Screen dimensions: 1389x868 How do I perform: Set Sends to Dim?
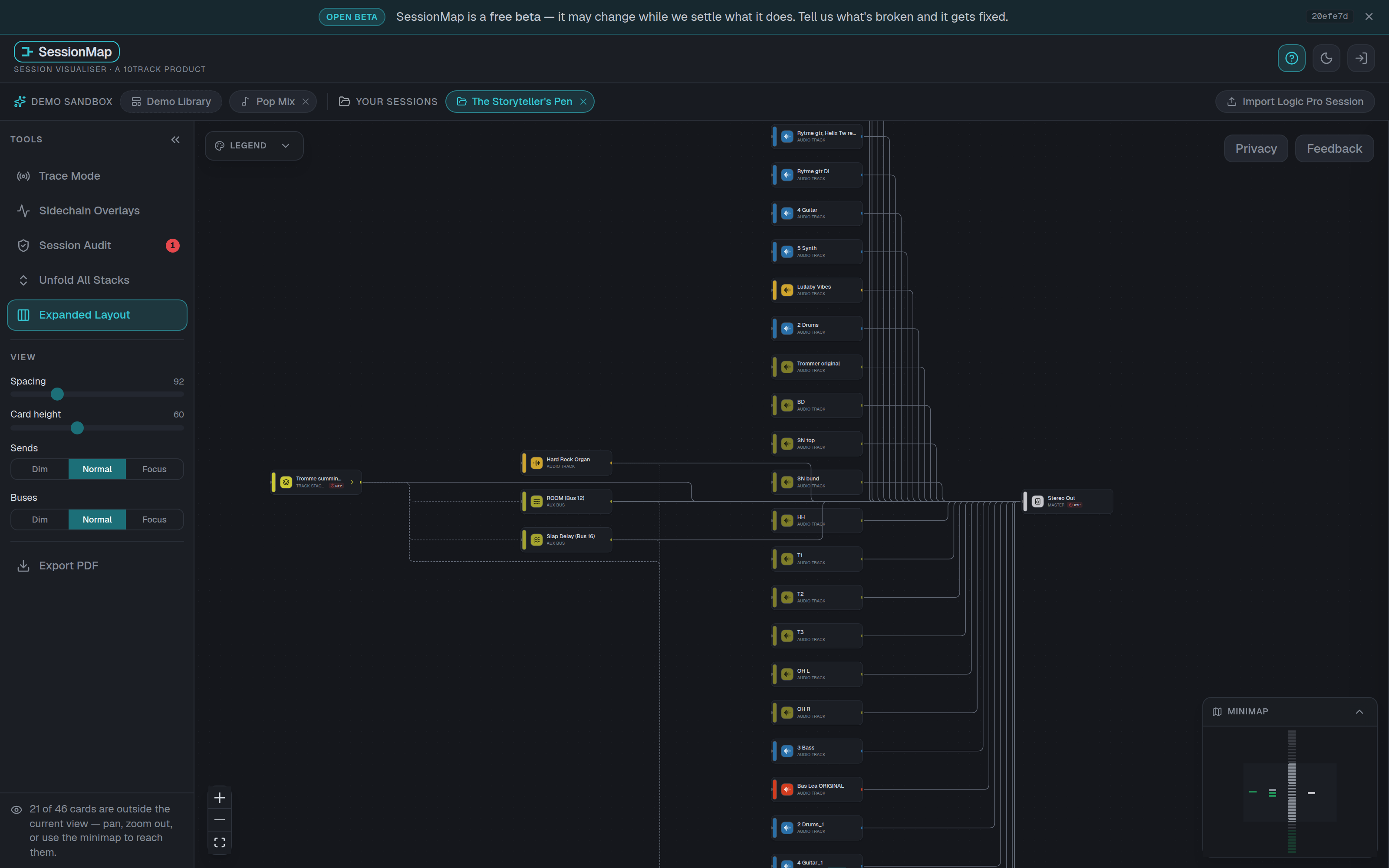[x=39, y=469]
